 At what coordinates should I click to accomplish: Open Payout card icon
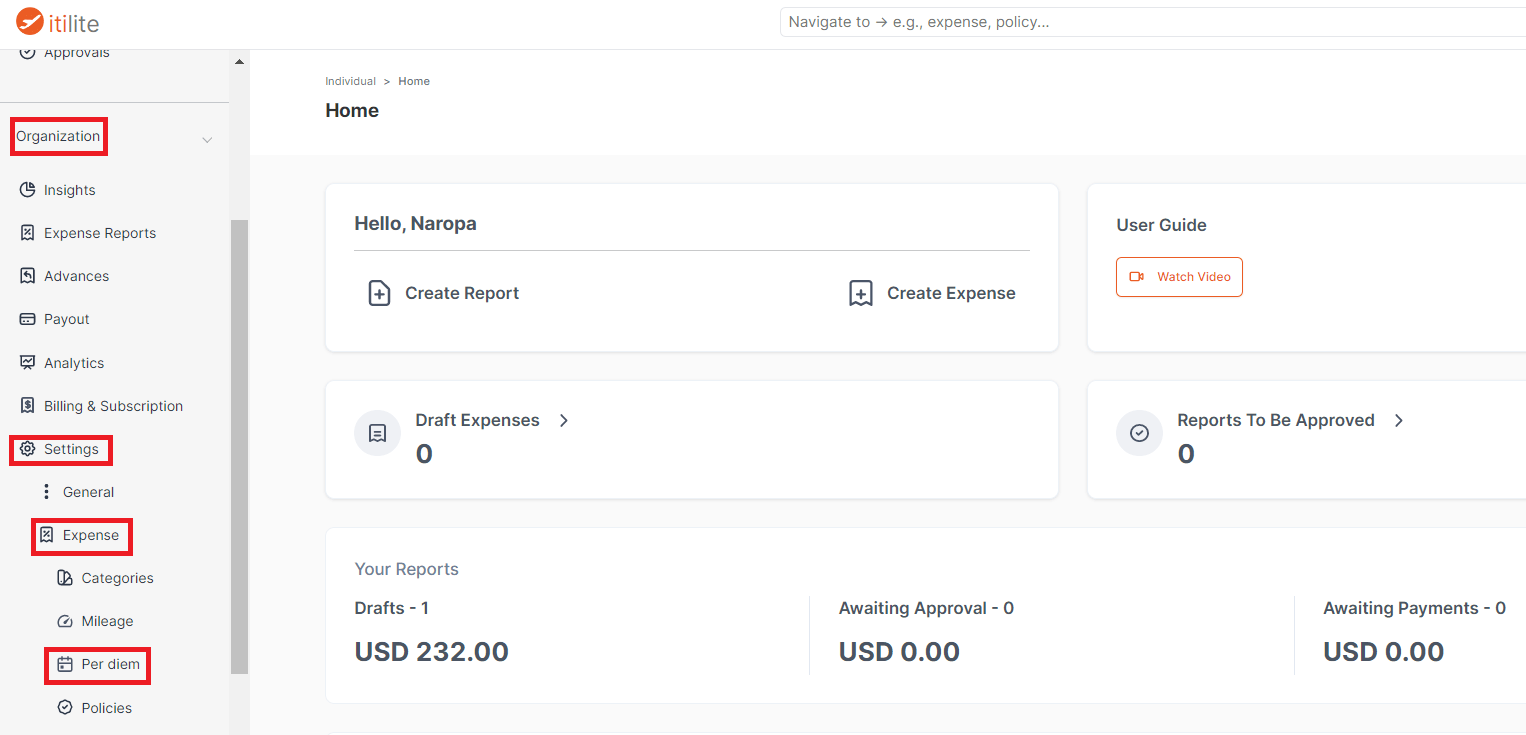(28, 319)
